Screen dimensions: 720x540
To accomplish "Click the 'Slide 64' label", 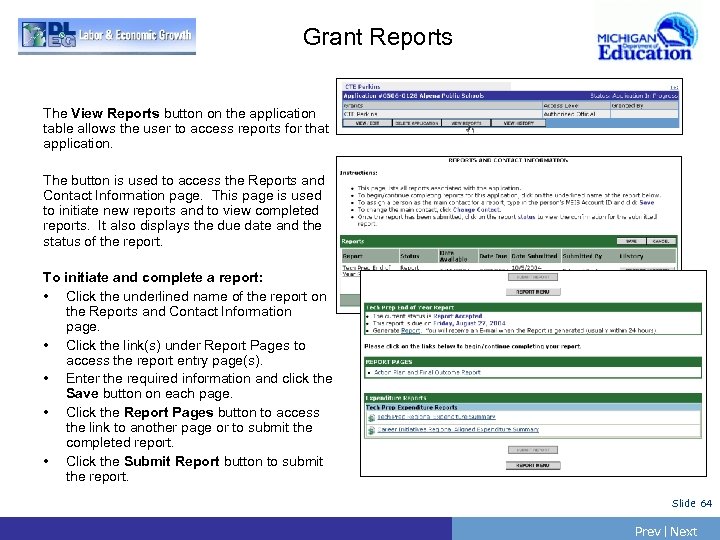I will tap(692, 503).
